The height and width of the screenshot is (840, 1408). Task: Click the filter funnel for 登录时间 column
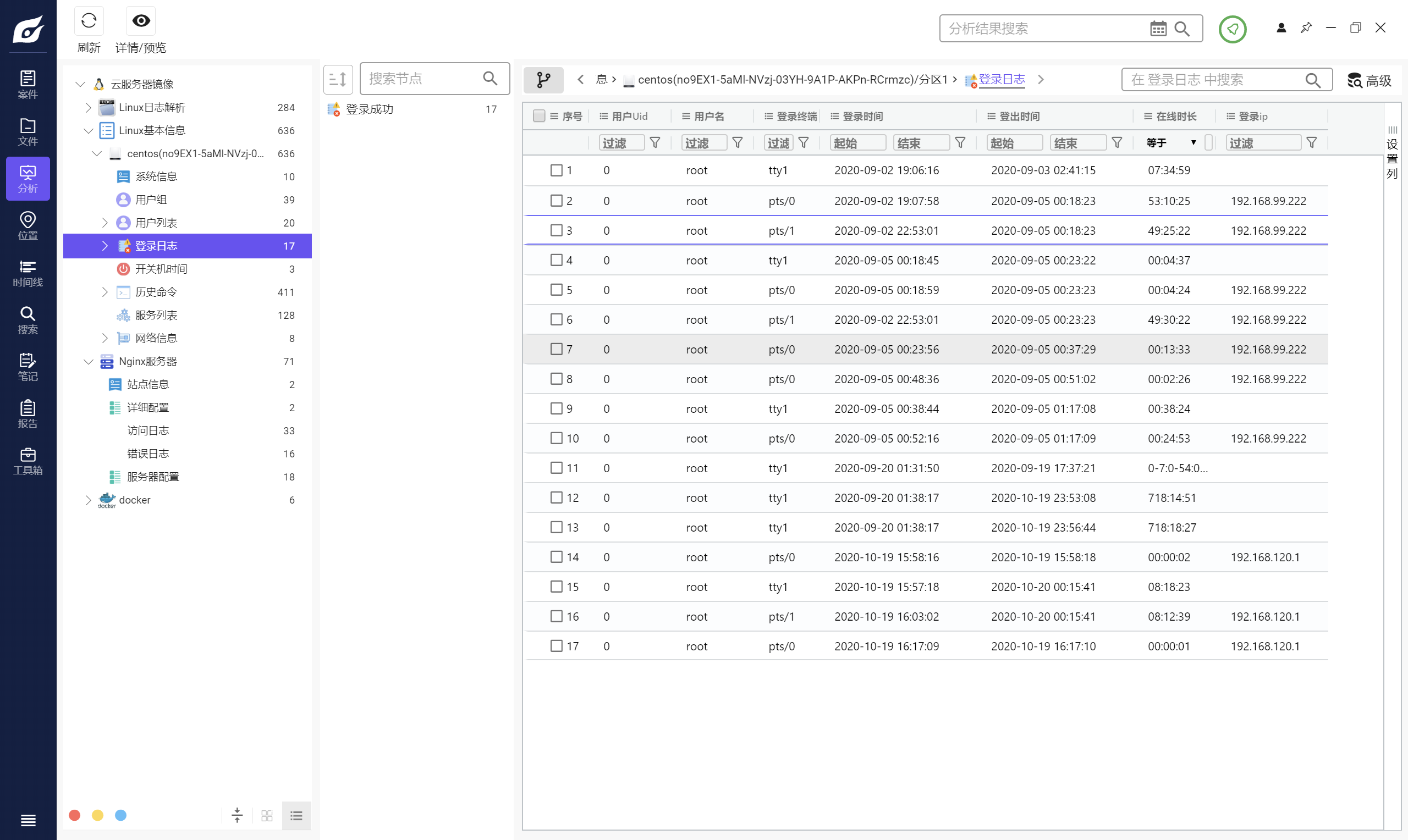click(960, 142)
